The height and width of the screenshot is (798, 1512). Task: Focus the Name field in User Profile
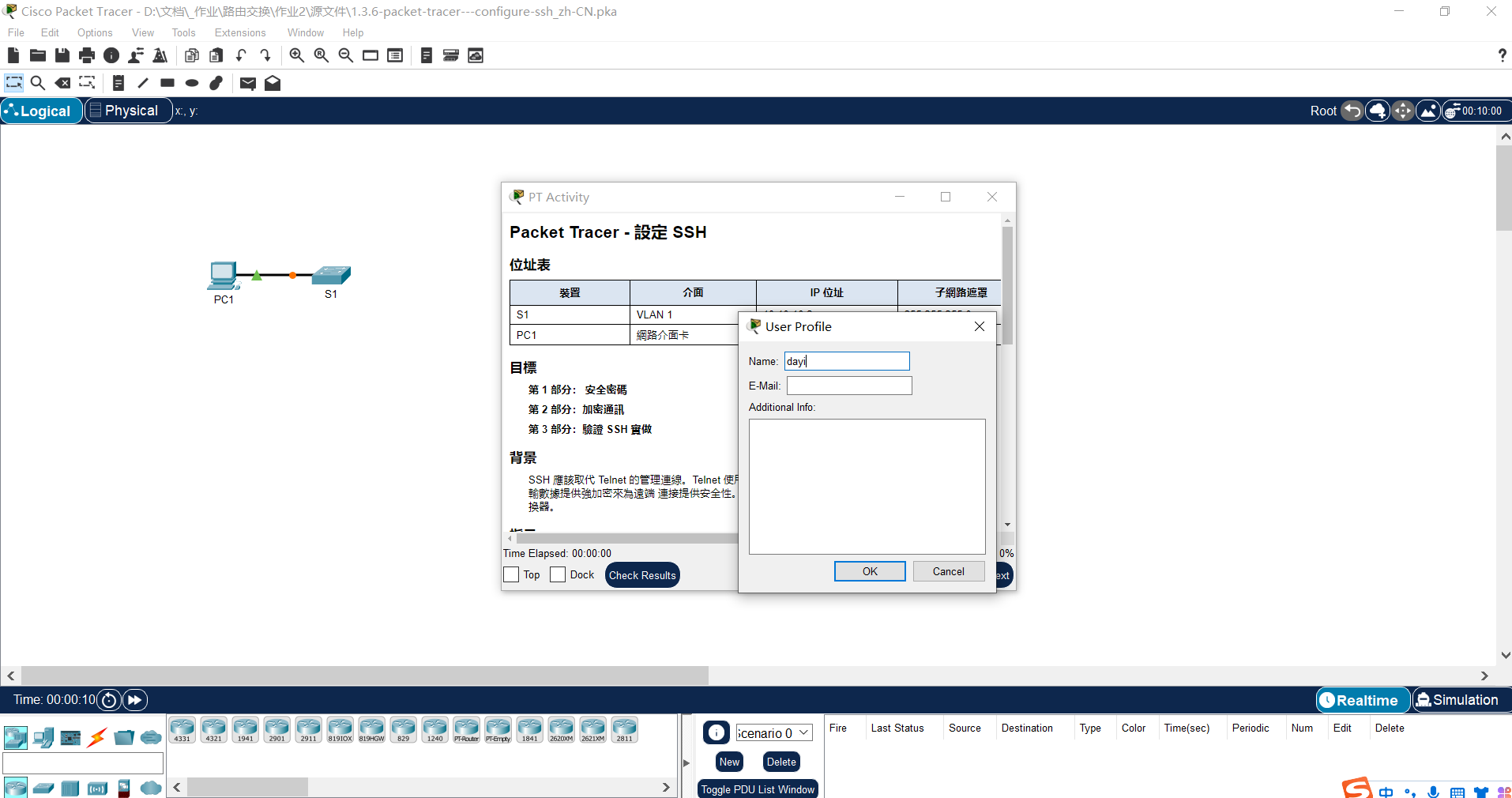click(847, 361)
